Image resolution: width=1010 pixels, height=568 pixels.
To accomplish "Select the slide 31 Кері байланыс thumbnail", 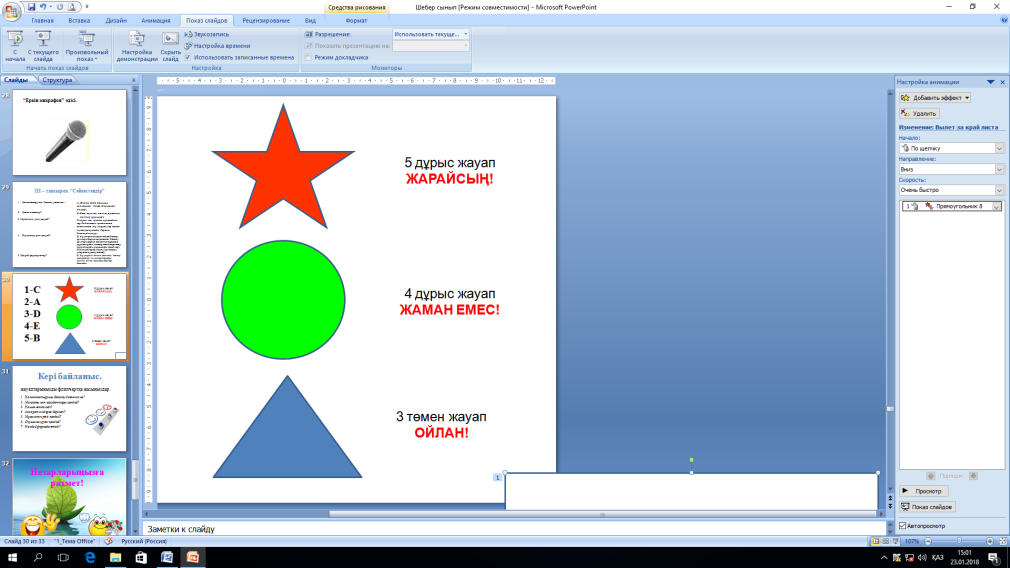I will (x=70, y=408).
